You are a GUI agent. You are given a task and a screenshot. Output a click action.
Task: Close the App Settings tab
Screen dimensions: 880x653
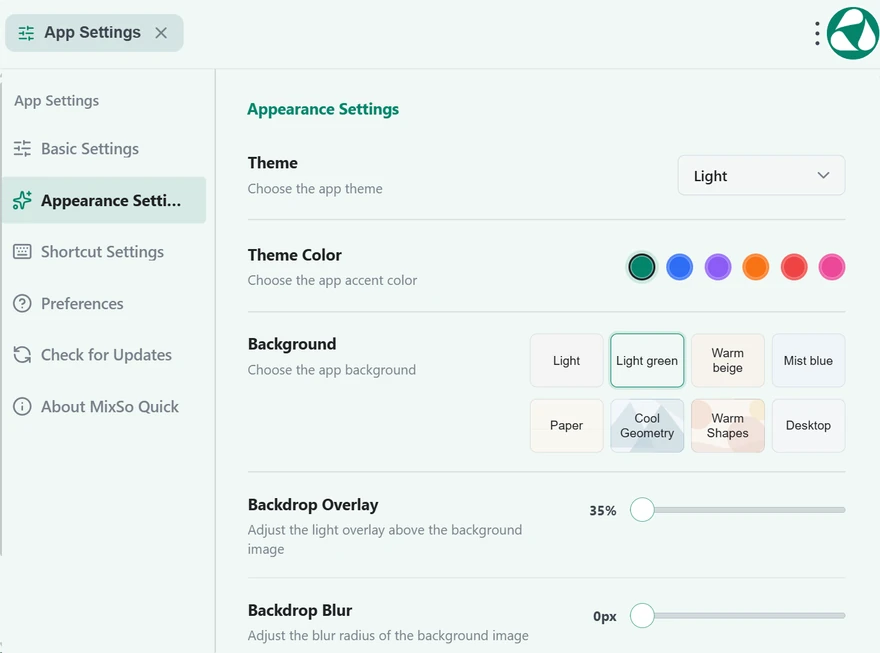pyautogui.click(x=161, y=33)
